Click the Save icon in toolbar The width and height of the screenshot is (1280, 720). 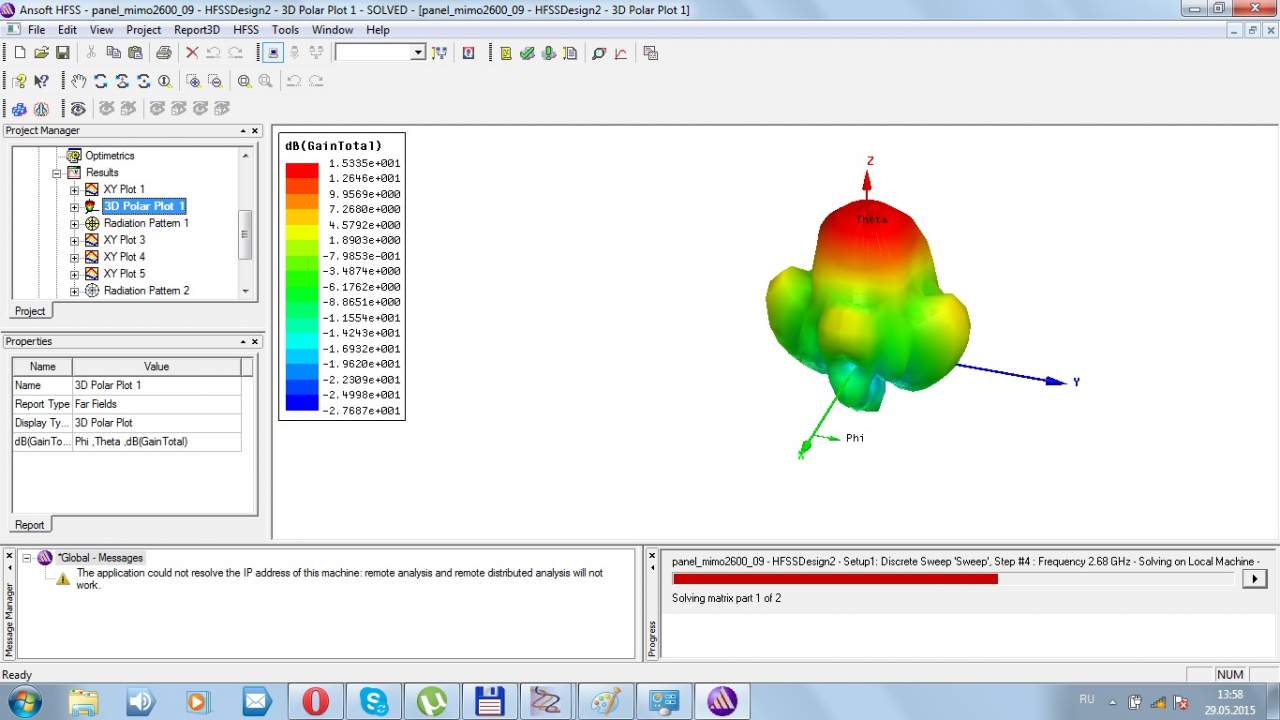(62, 53)
